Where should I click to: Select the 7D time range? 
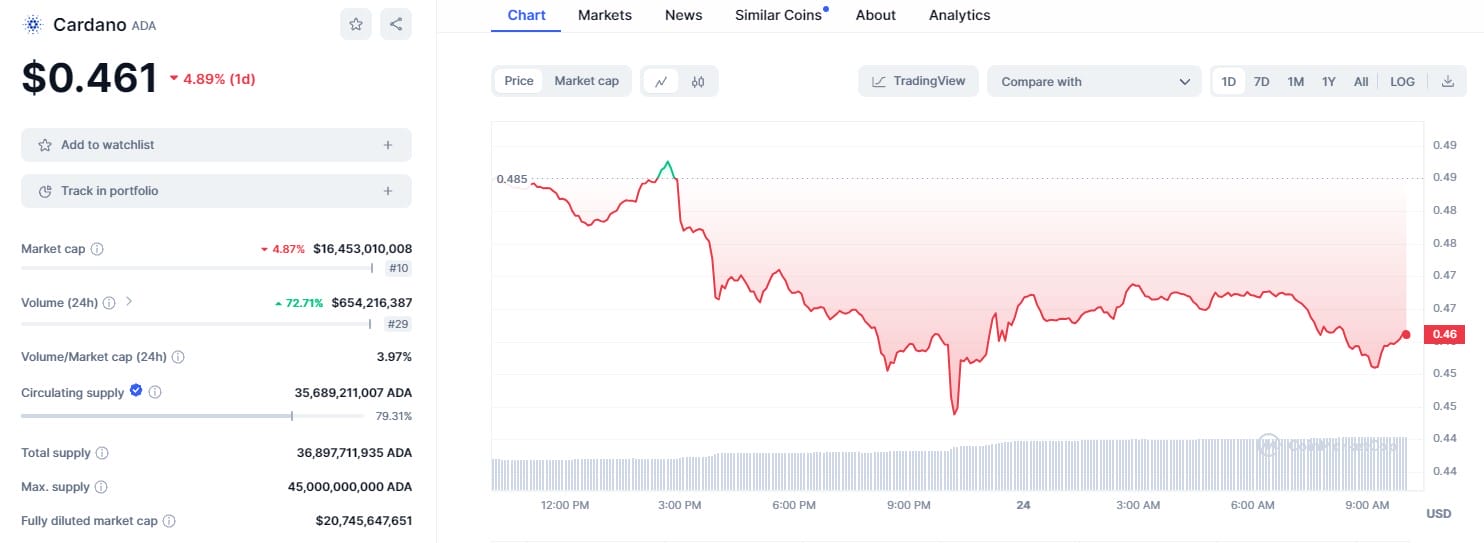pos(1262,82)
